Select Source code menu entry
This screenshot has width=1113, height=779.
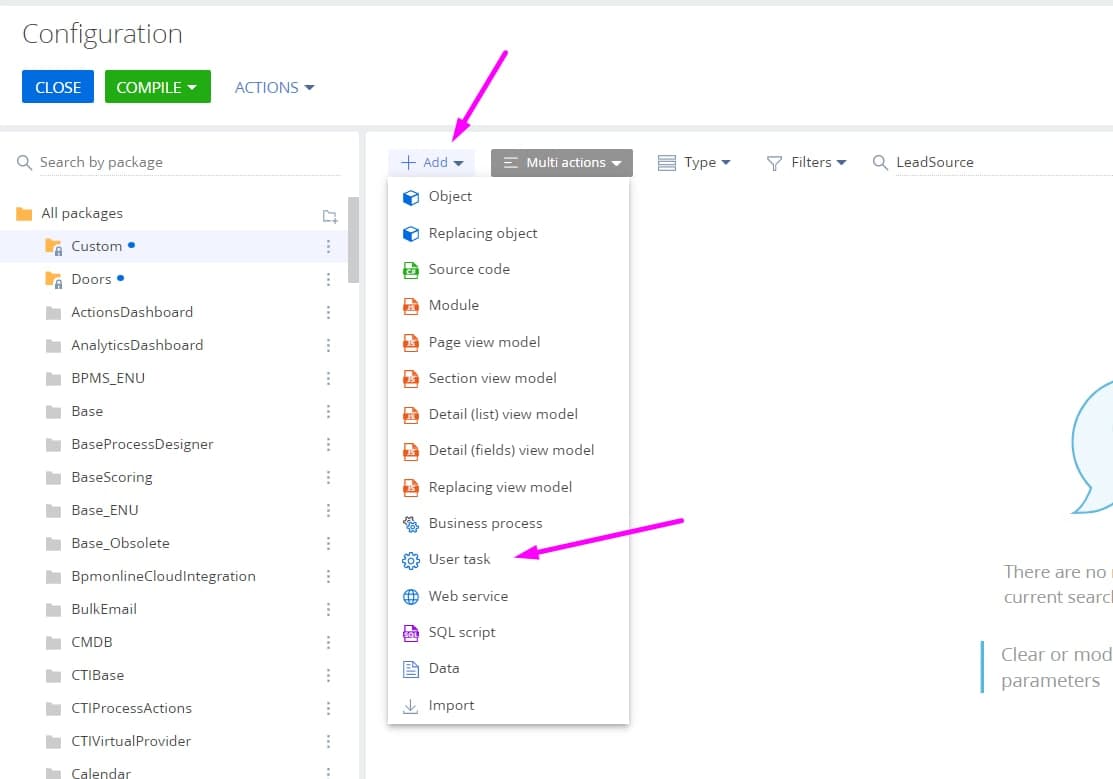[508, 270]
